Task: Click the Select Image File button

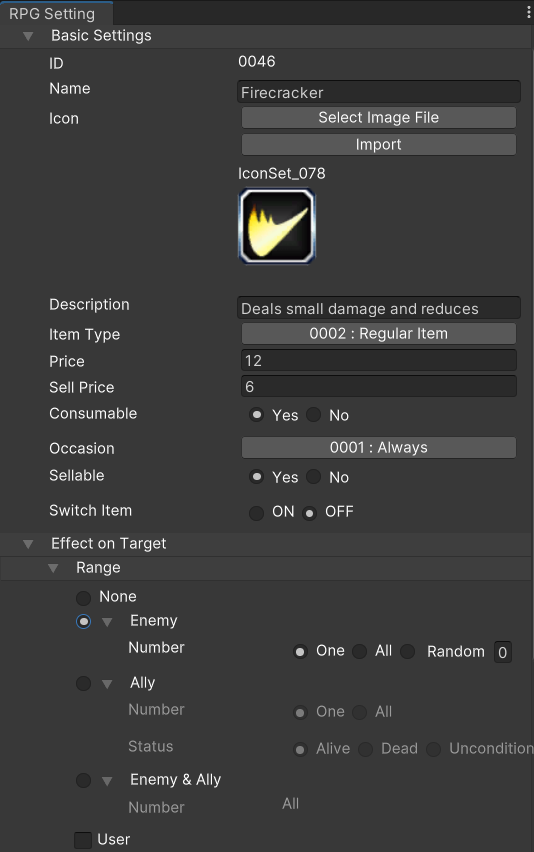Action: pos(379,117)
